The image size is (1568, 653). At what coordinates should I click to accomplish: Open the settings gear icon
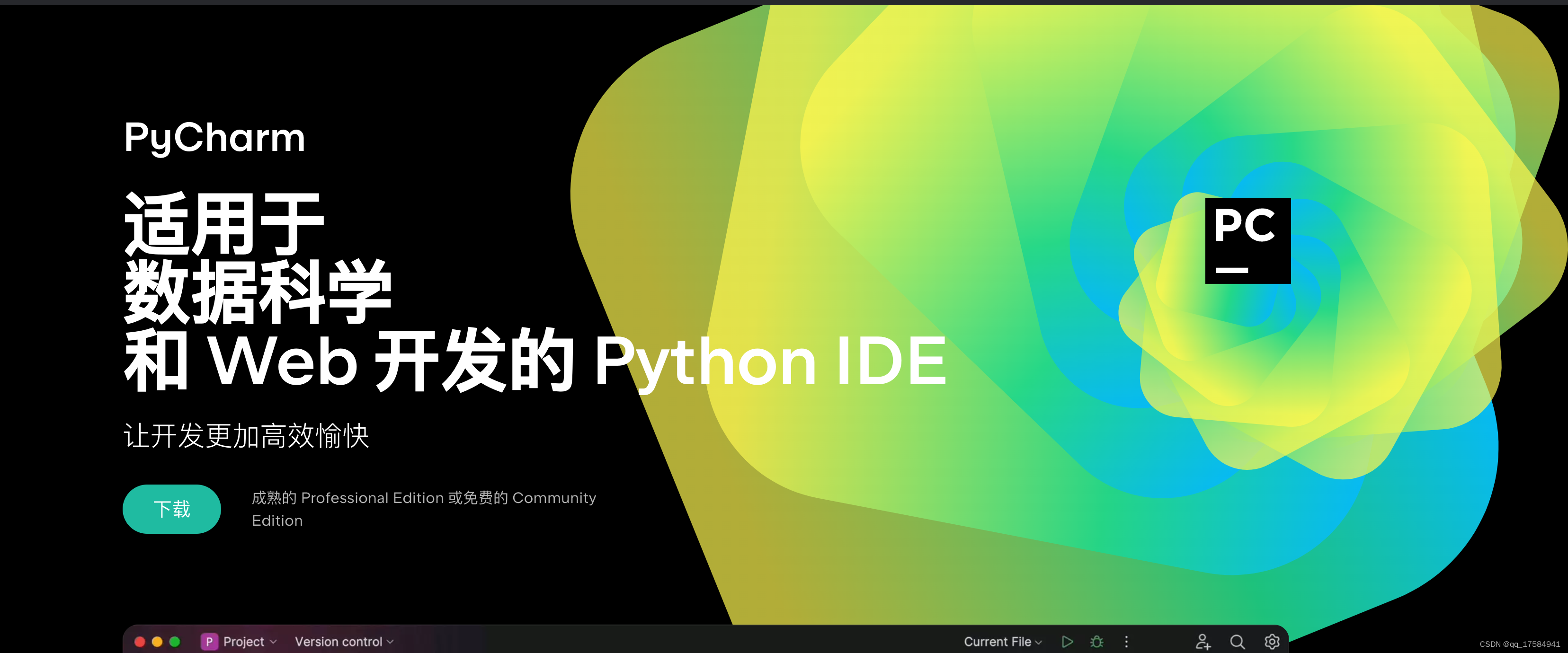point(1272,642)
